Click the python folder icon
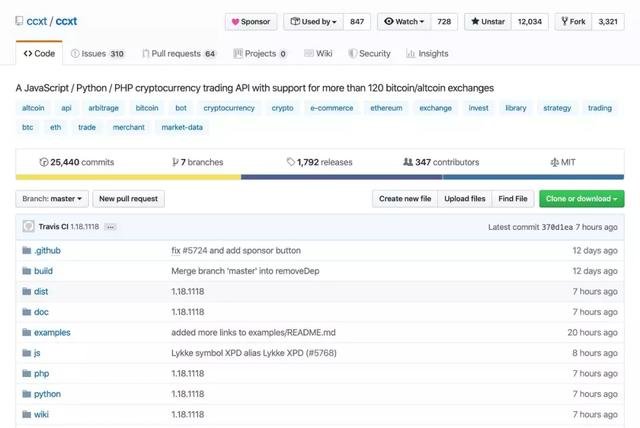Image resolution: width=640 pixels, height=428 pixels. pos(27,394)
